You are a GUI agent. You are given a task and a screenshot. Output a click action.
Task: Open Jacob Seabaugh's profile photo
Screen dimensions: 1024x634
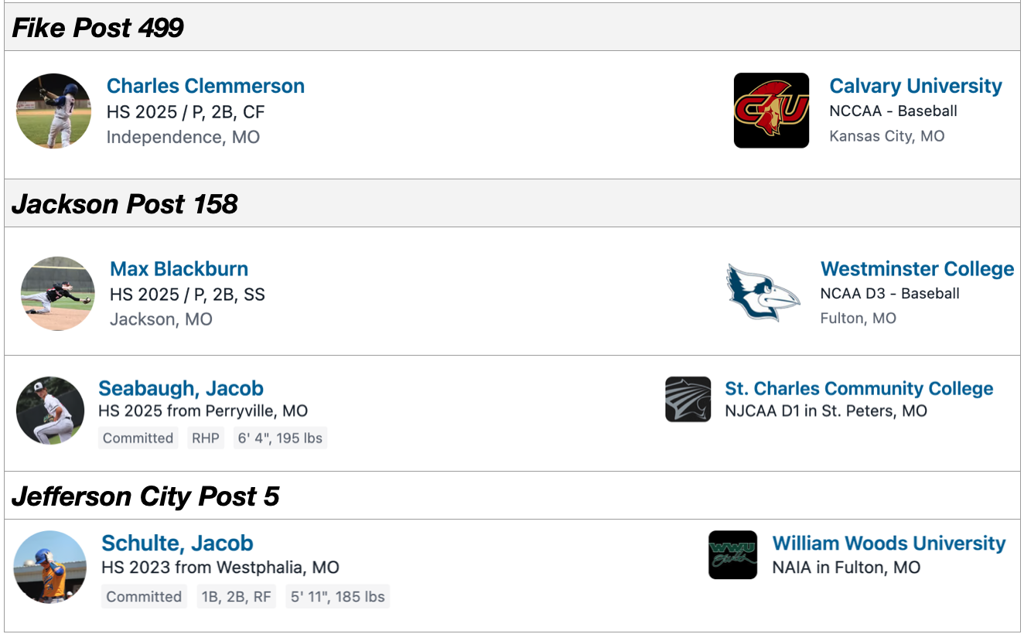[x=50, y=410]
